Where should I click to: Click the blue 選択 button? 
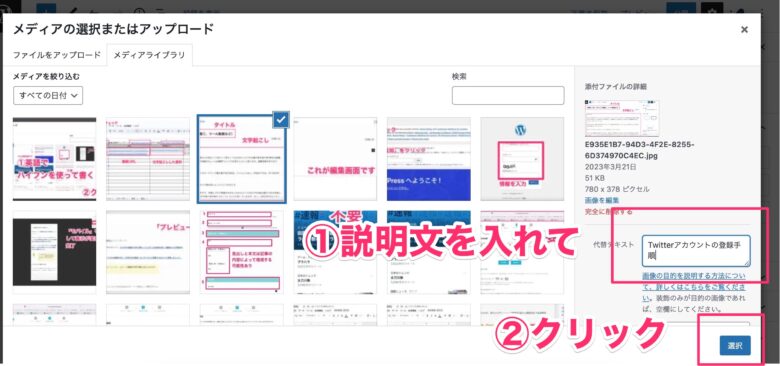point(735,346)
